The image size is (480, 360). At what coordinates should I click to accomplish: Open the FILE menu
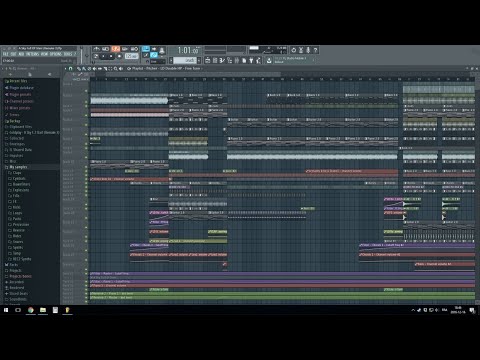point(6,54)
